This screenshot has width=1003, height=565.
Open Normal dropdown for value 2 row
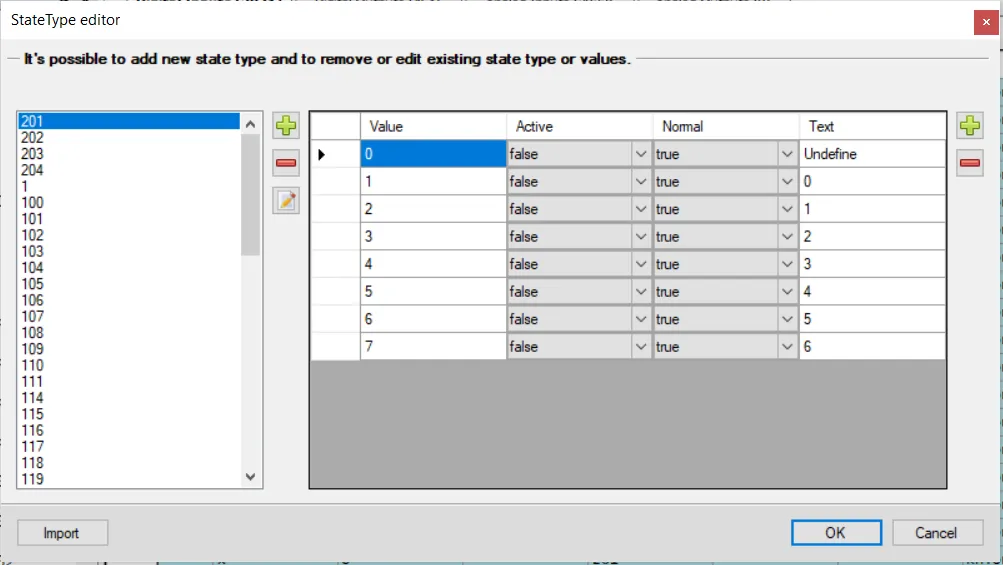787,209
